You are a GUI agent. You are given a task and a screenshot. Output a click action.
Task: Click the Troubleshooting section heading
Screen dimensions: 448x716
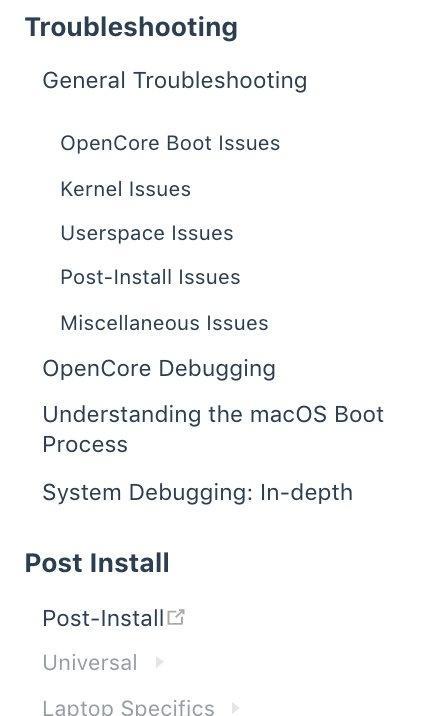131,27
